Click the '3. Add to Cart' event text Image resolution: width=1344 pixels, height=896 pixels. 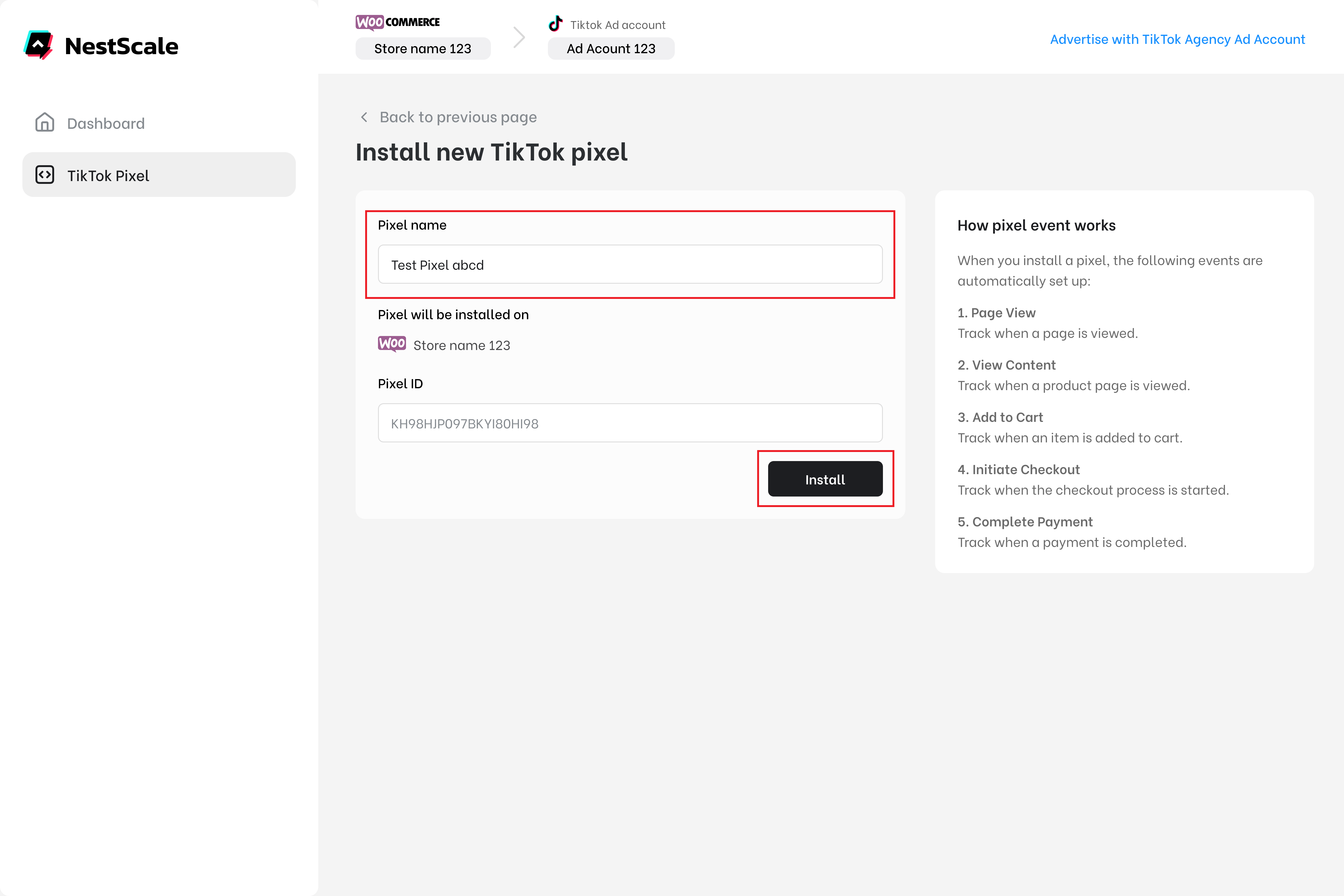(x=1001, y=417)
